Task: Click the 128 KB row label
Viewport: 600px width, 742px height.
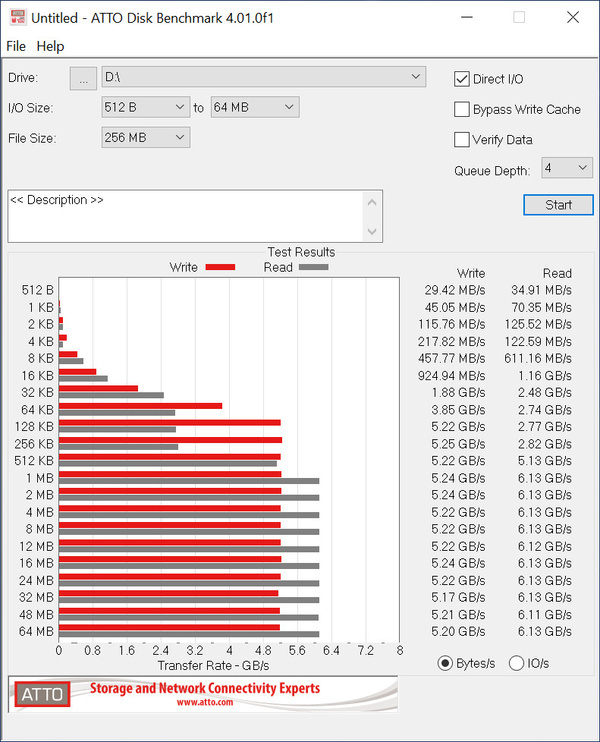Action: pyautogui.click(x=34, y=427)
